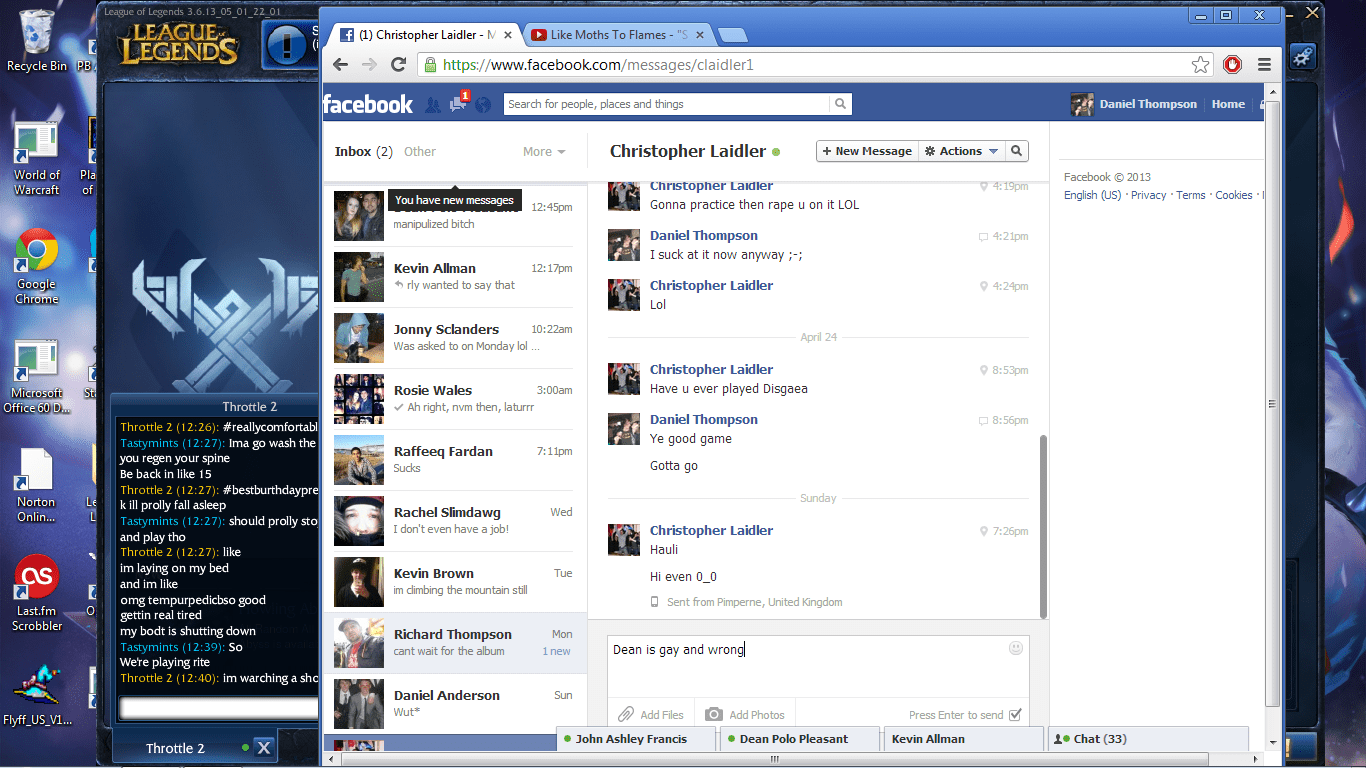Open the Kevin Allman chat tab
The width and height of the screenshot is (1366, 768).
[964, 739]
